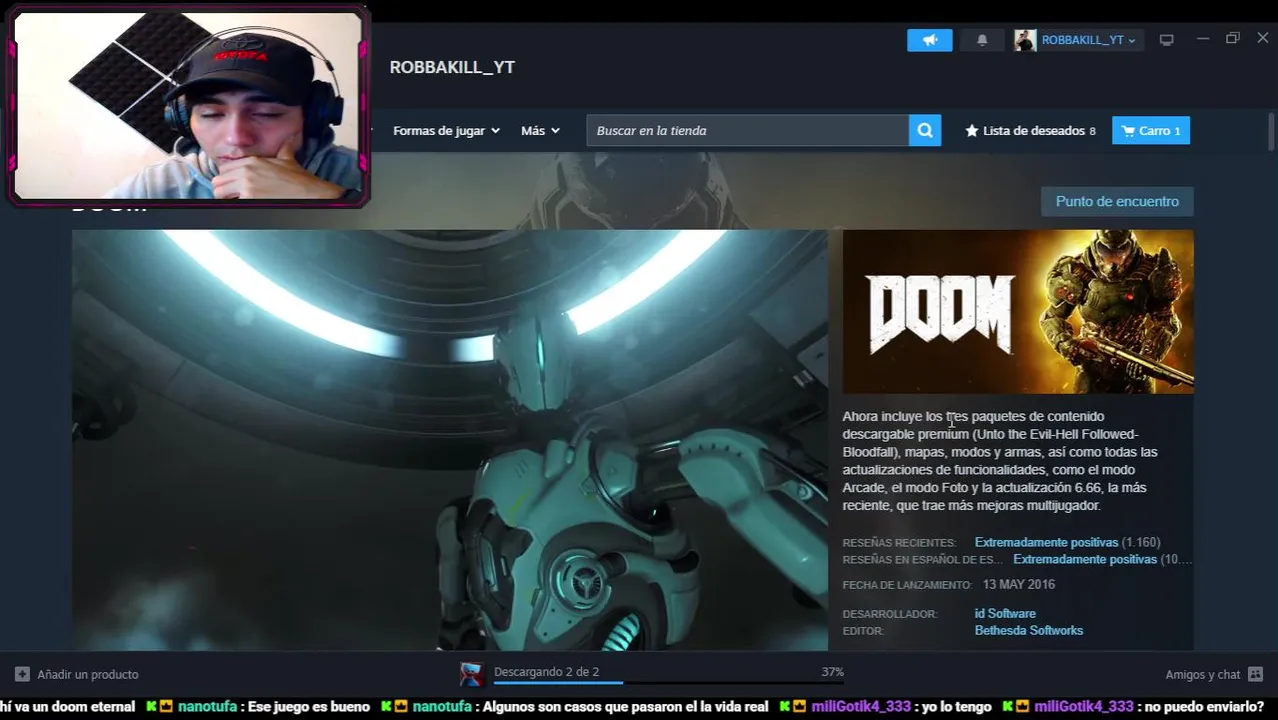This screenshot has width=1278, height=720.
Task: Open id Software developer link
Action: coord(1005,613)
